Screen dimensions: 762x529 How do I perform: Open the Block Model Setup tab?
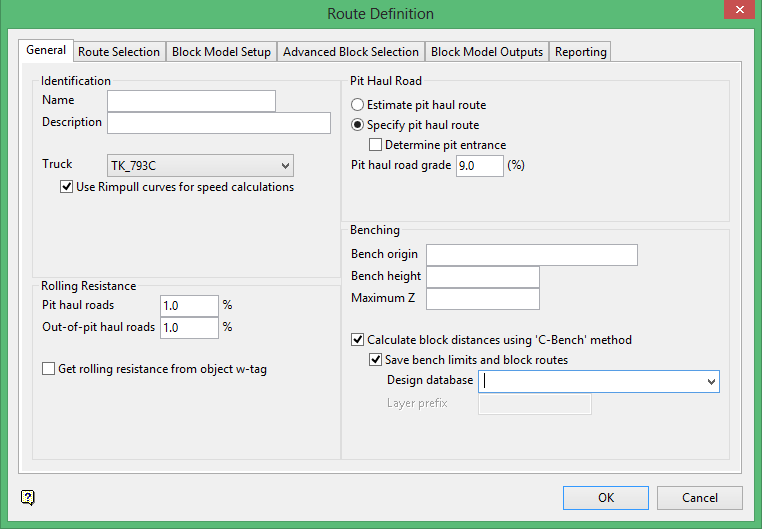coord(221,52)
